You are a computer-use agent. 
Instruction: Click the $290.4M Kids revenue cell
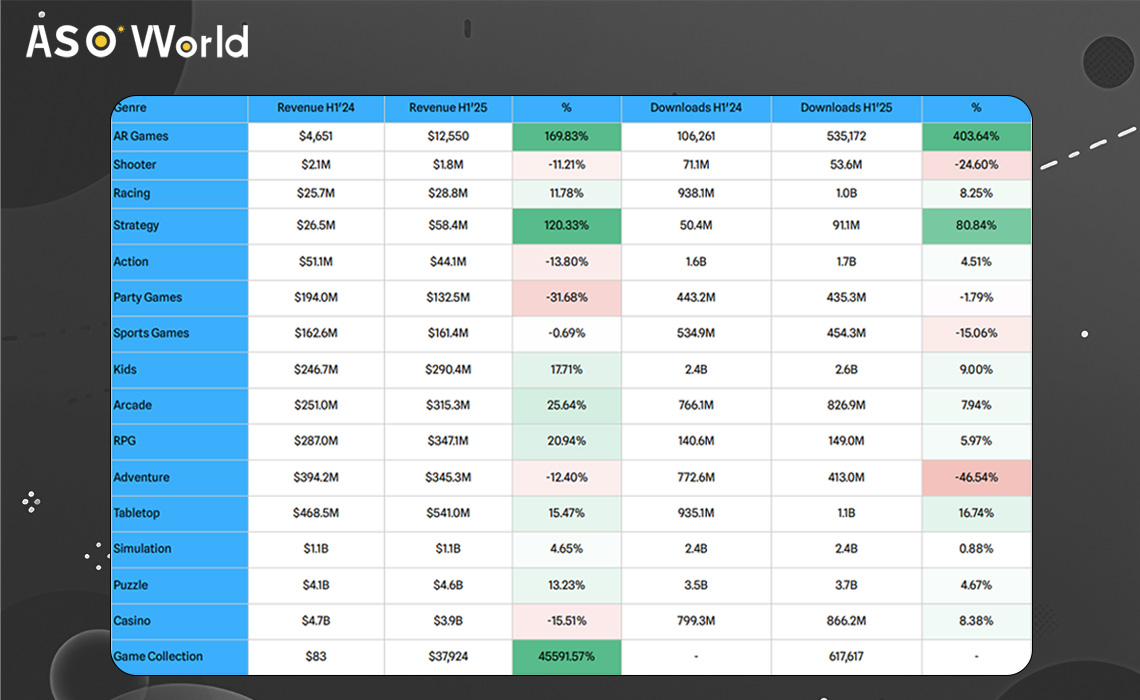click(448, 369)
